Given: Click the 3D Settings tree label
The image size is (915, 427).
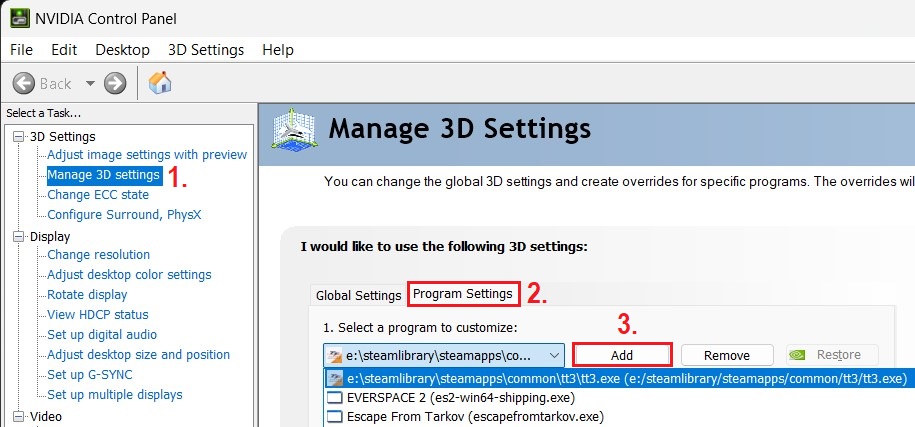Looking at the screenshot, I should (62, 136).
